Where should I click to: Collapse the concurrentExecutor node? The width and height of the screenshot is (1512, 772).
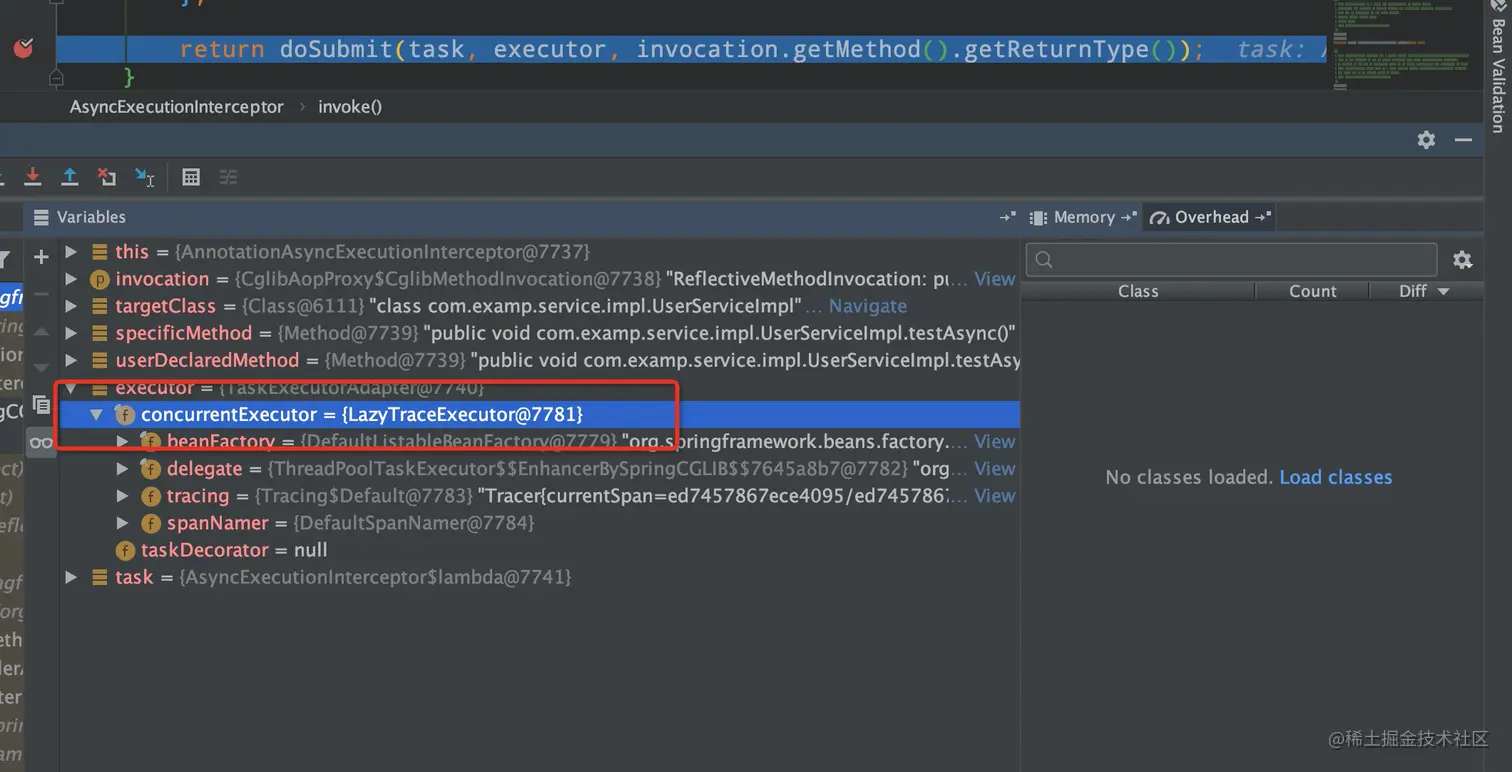97,414
